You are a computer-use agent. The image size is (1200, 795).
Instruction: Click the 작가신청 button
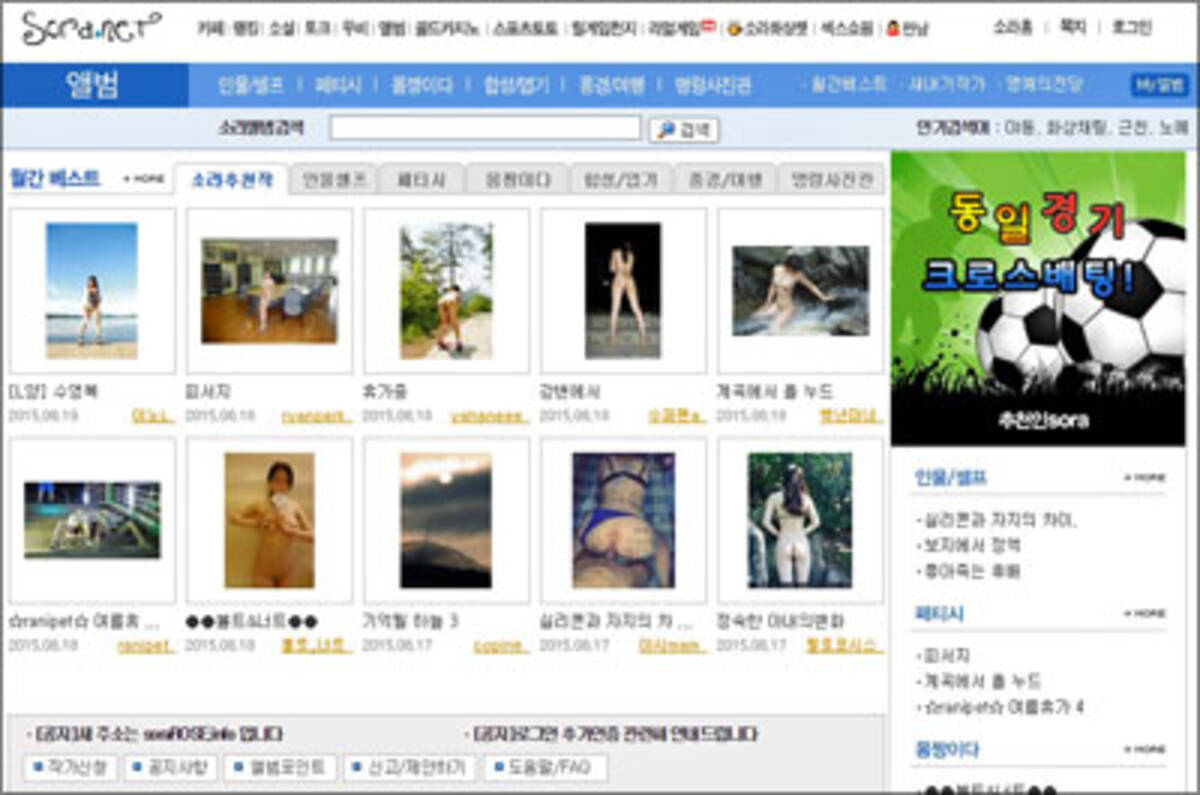(x=70, y=768)
